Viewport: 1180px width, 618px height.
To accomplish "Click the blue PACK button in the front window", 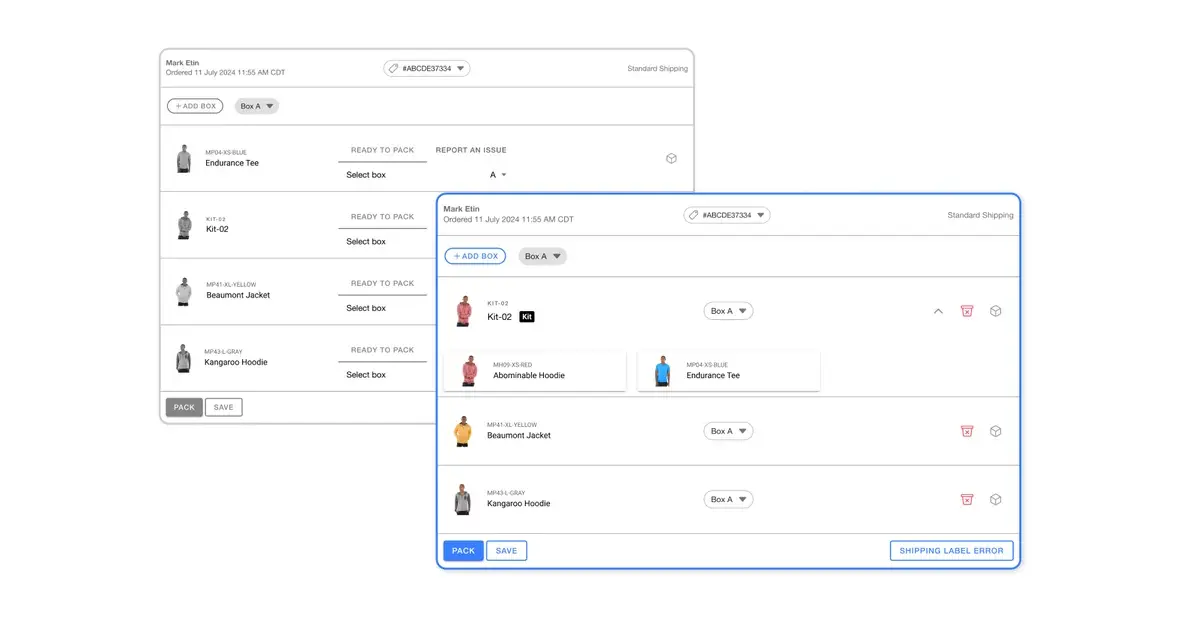I will click(x=464, y=551).
